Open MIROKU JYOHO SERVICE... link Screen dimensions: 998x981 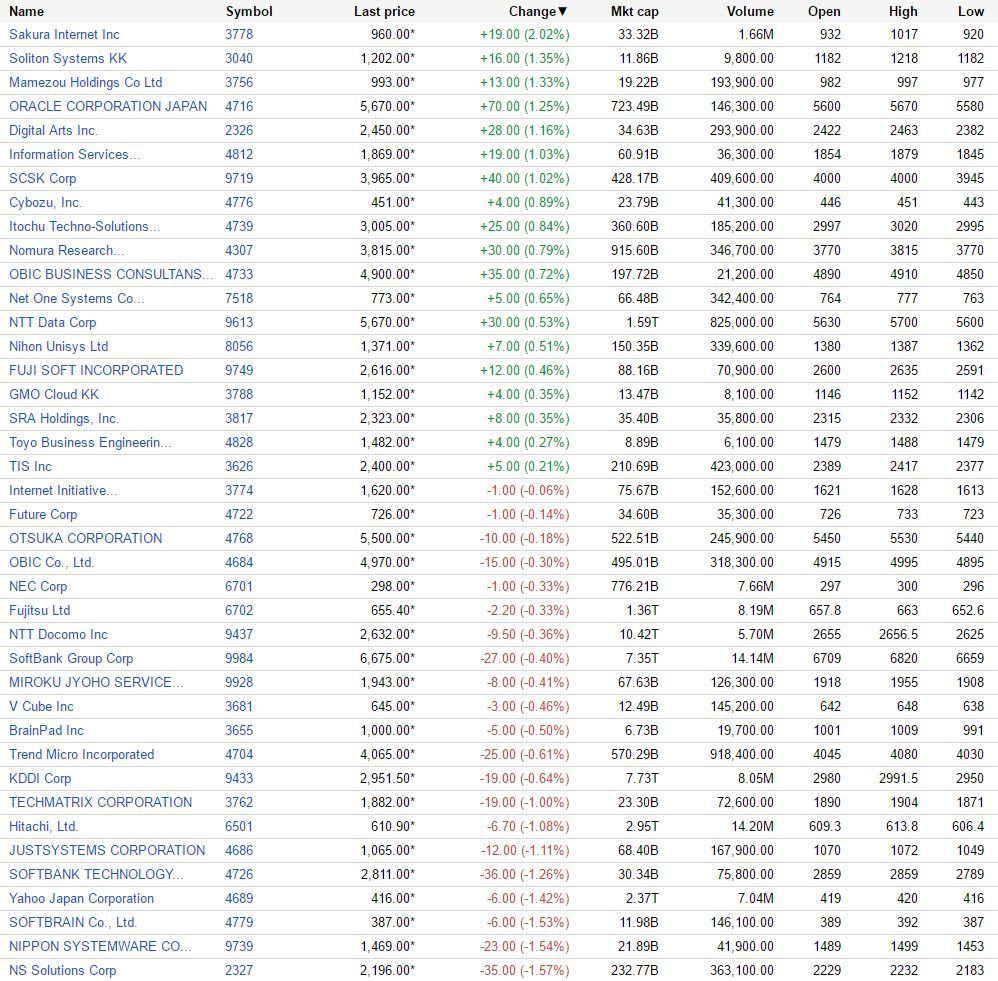[96, 682]
